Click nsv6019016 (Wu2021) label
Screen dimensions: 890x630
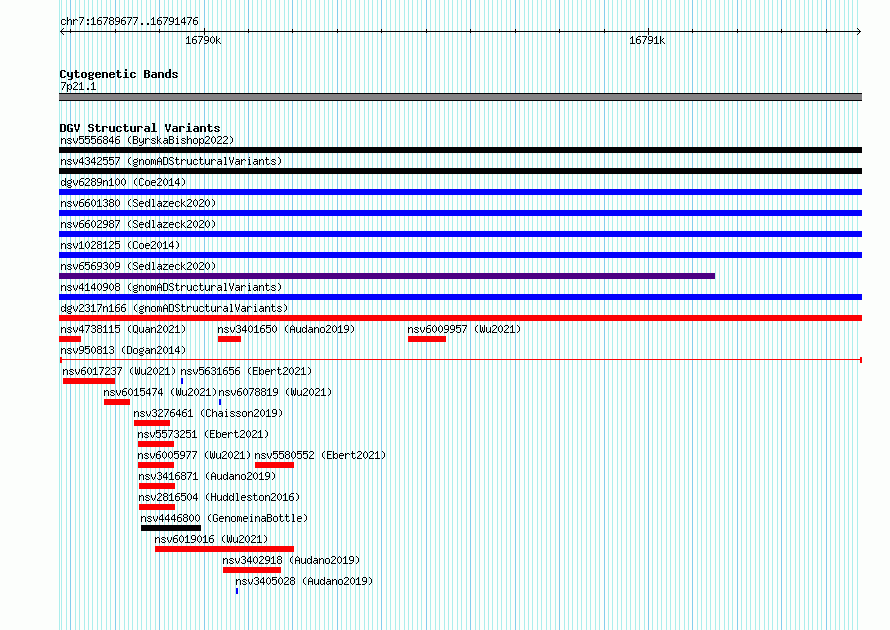tap(211, 539)
